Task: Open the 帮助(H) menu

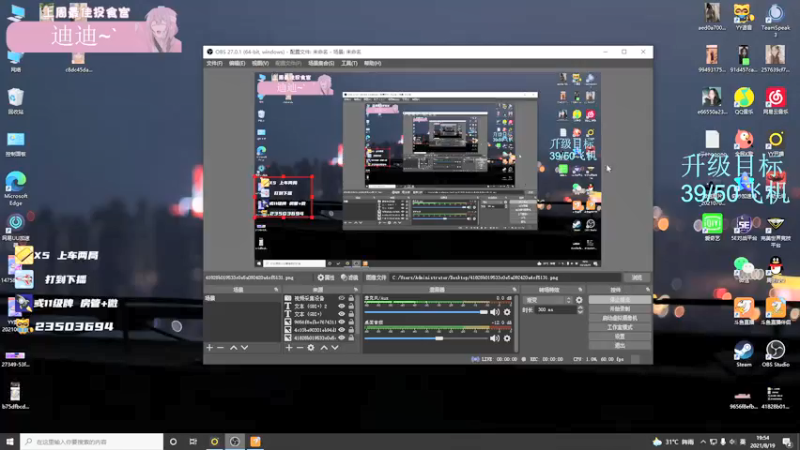Action: pos(372,63)
